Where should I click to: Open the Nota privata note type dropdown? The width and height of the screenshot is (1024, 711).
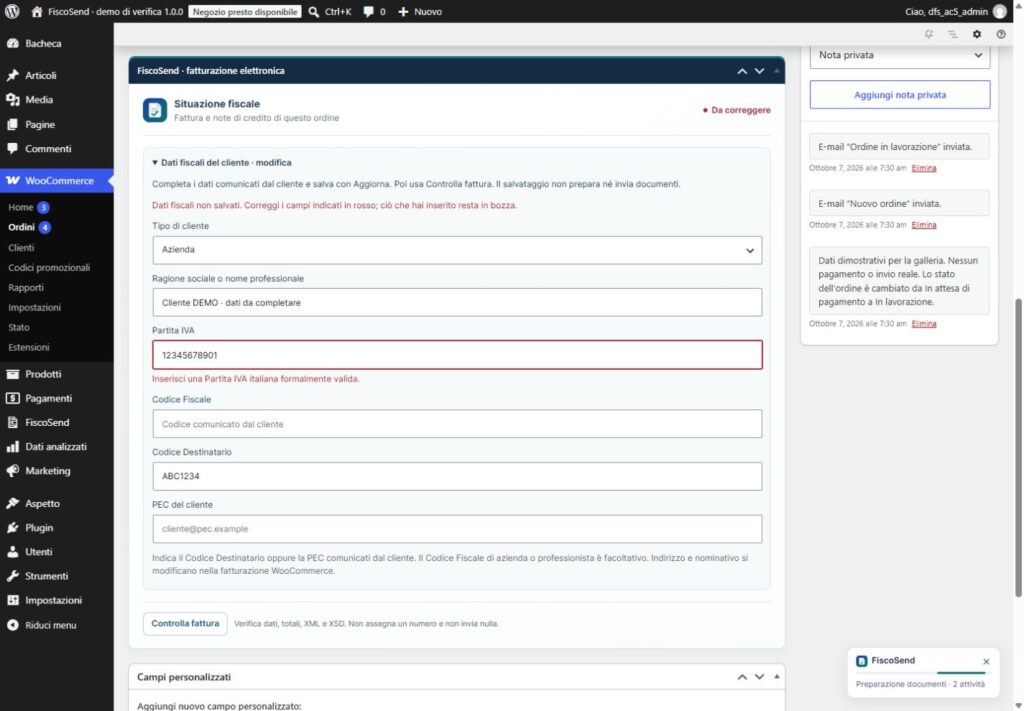click(899, 55)
